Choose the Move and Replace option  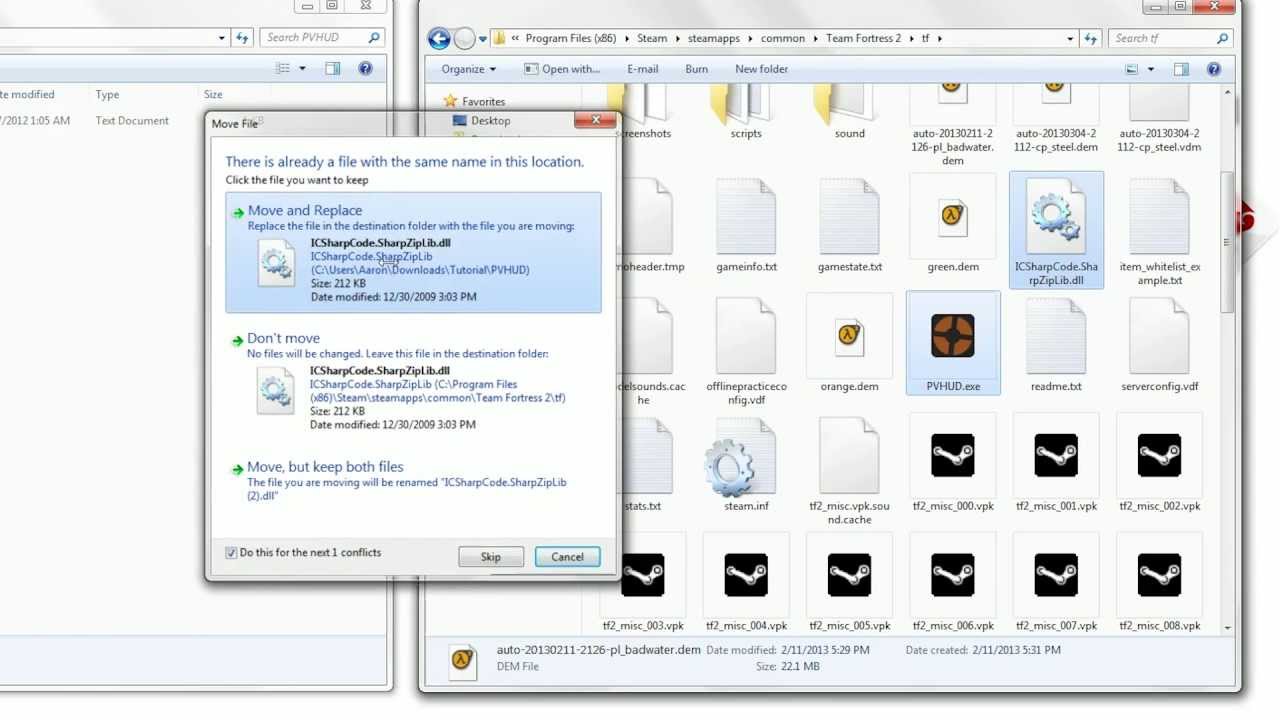click(x=413, y=253)
